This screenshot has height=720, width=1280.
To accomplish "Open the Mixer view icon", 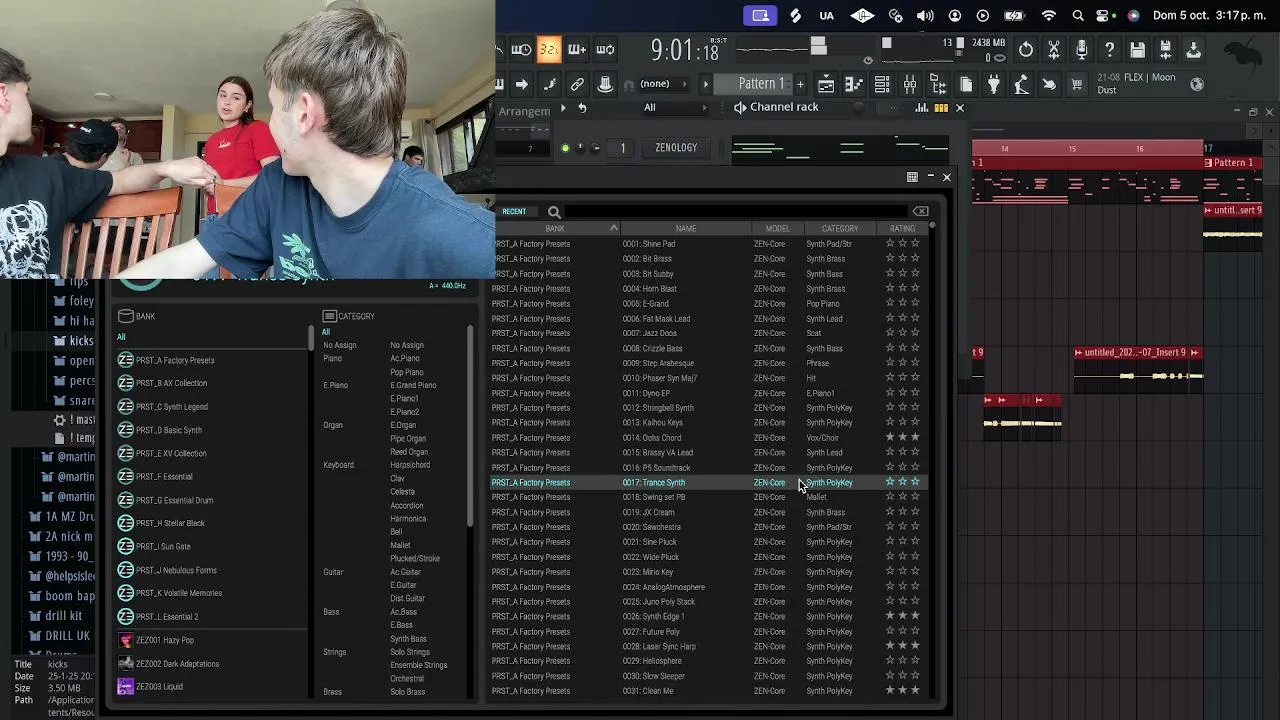I will (x=910, y=85).
